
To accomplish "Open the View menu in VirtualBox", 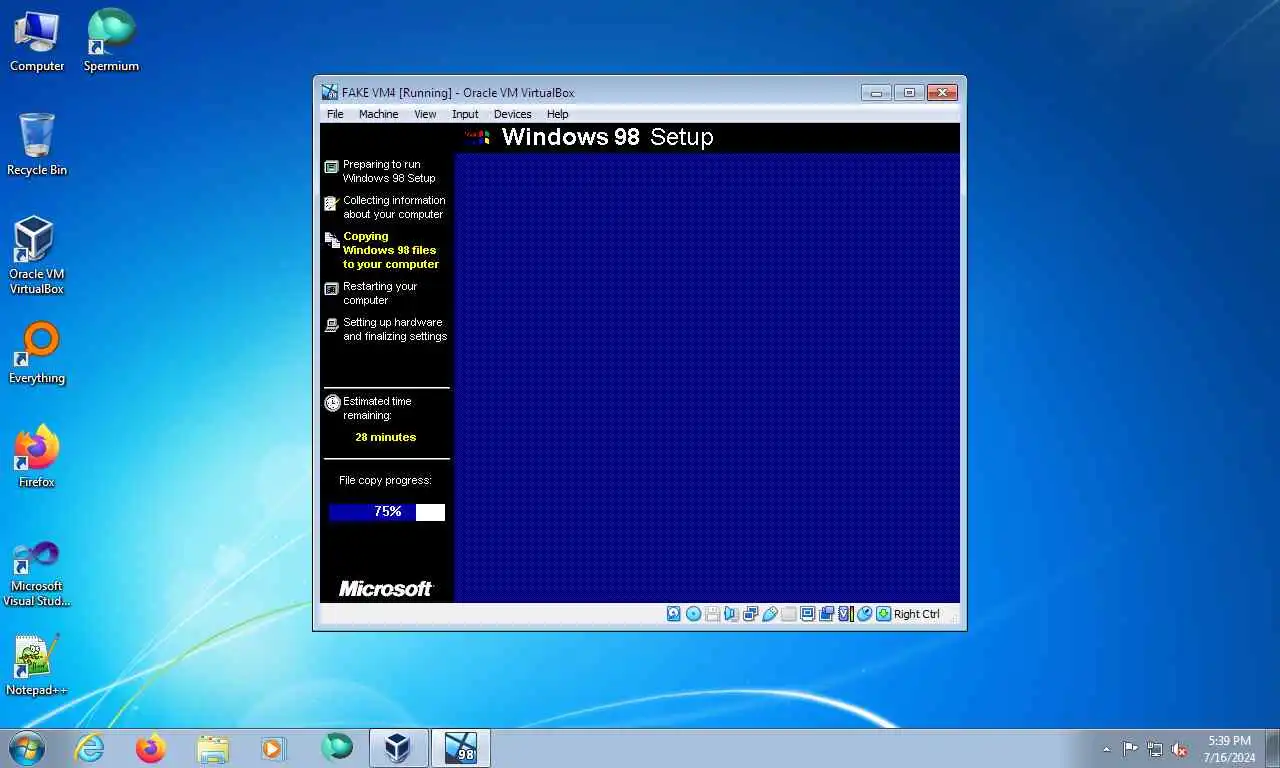I will click(x=425, y=114).
